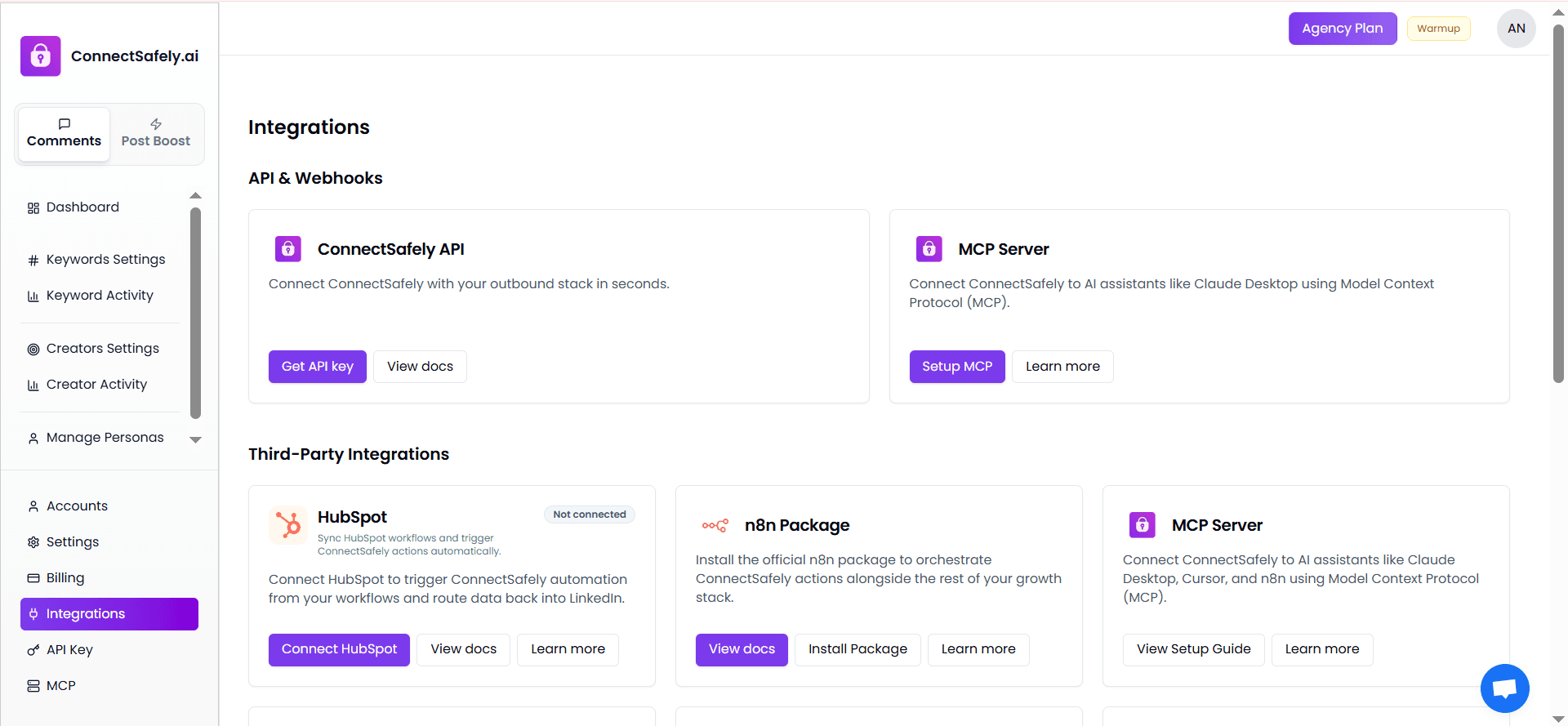Image resolution: width=1568 pixels, height=726 pixels.
Task: Click the Comments speech bubble icon
Action: [64, 124]
